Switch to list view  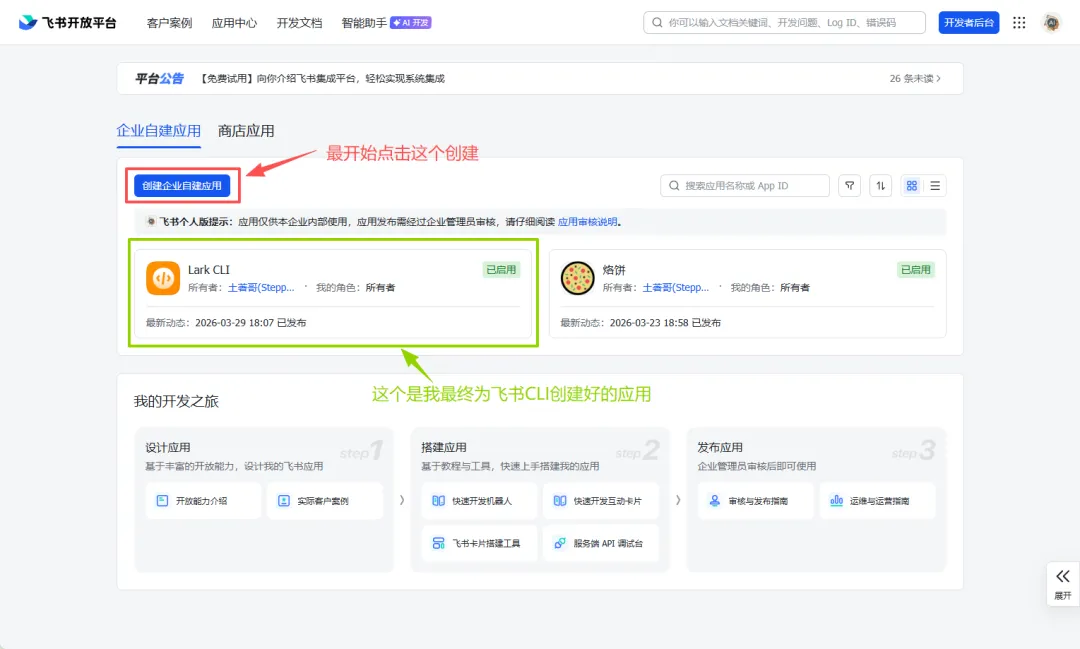(935, 185)
